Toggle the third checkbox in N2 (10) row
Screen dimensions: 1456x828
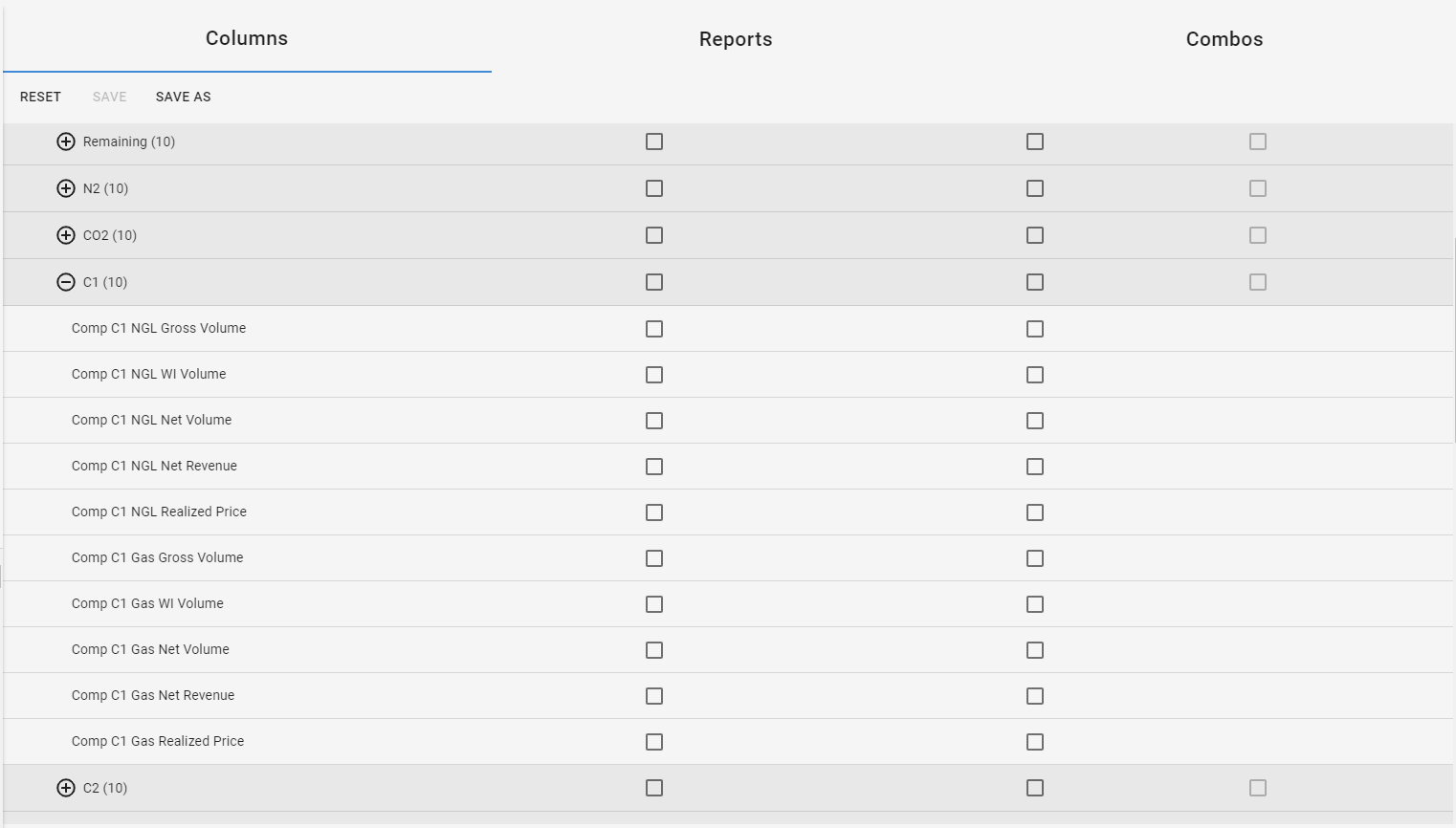click(1258, 188)
